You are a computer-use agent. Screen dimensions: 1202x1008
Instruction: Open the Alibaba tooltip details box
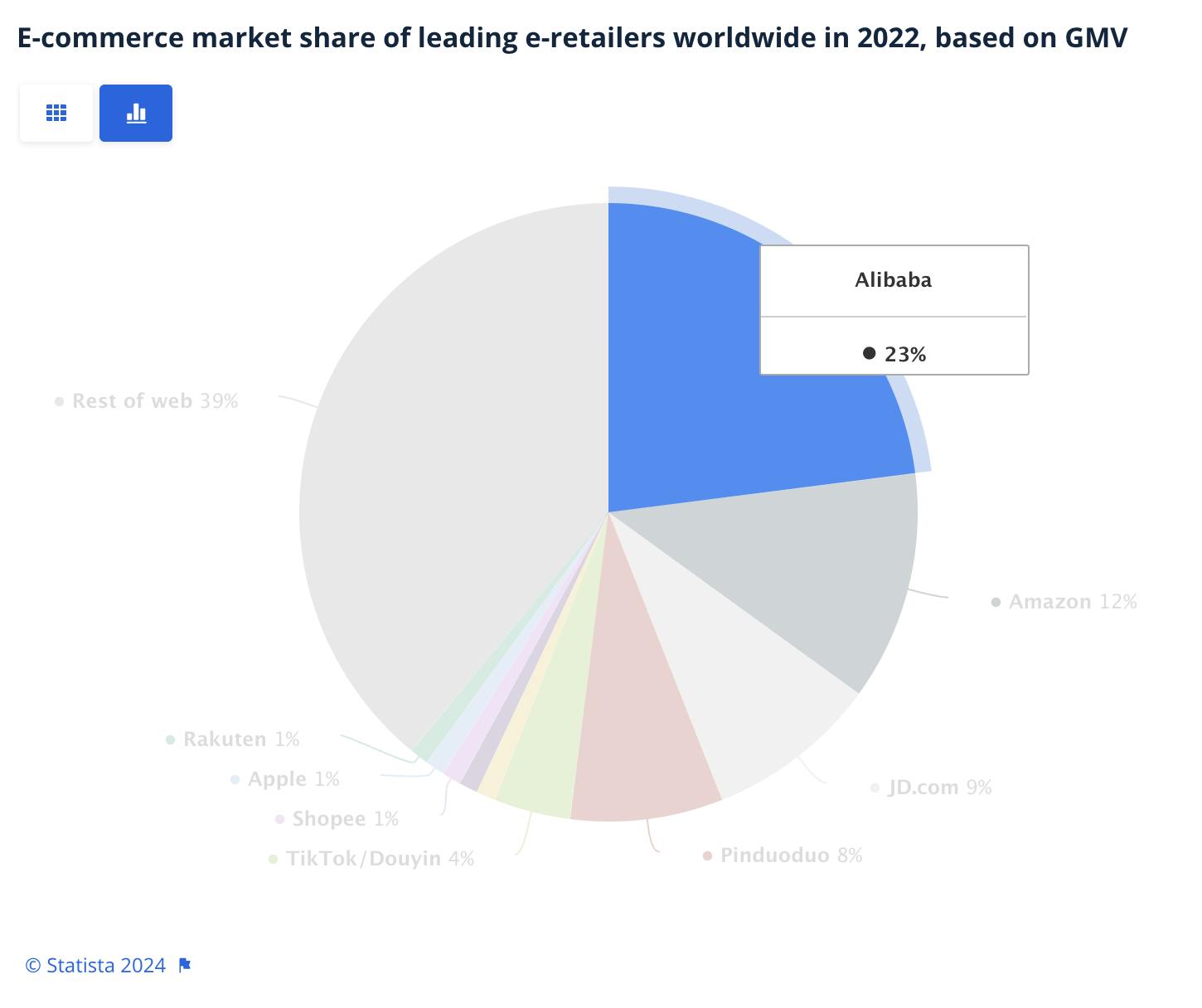[x=893, y=311]
